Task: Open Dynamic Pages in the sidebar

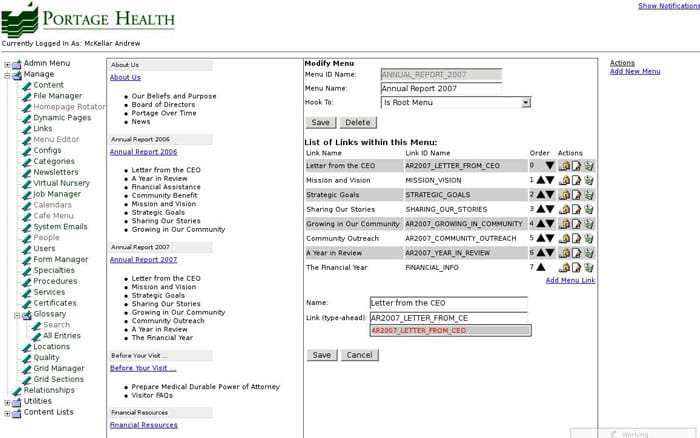Action: tap(62, 117)
